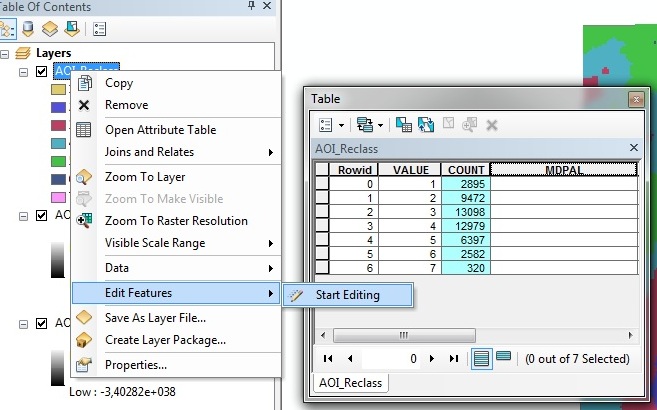Click Clear Selection icon in Table toolbar
This screenshot has height=410, width=657.
point(448,124)
